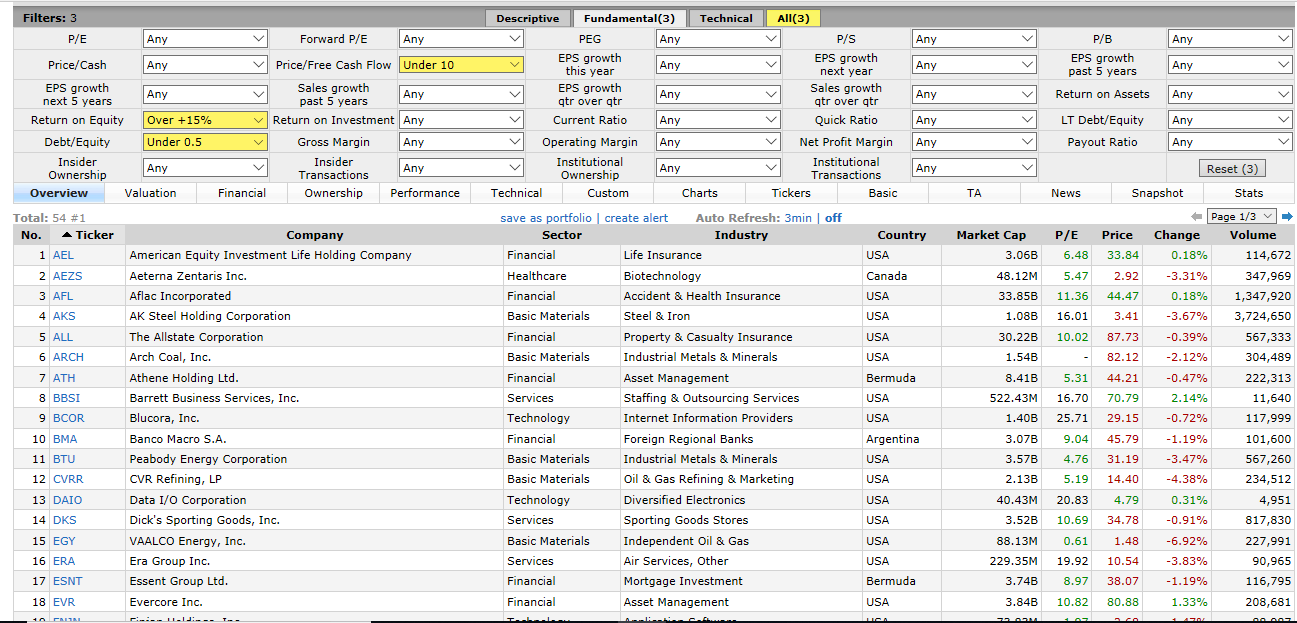Switch to the Descriptive filter tab

point(527,18)
